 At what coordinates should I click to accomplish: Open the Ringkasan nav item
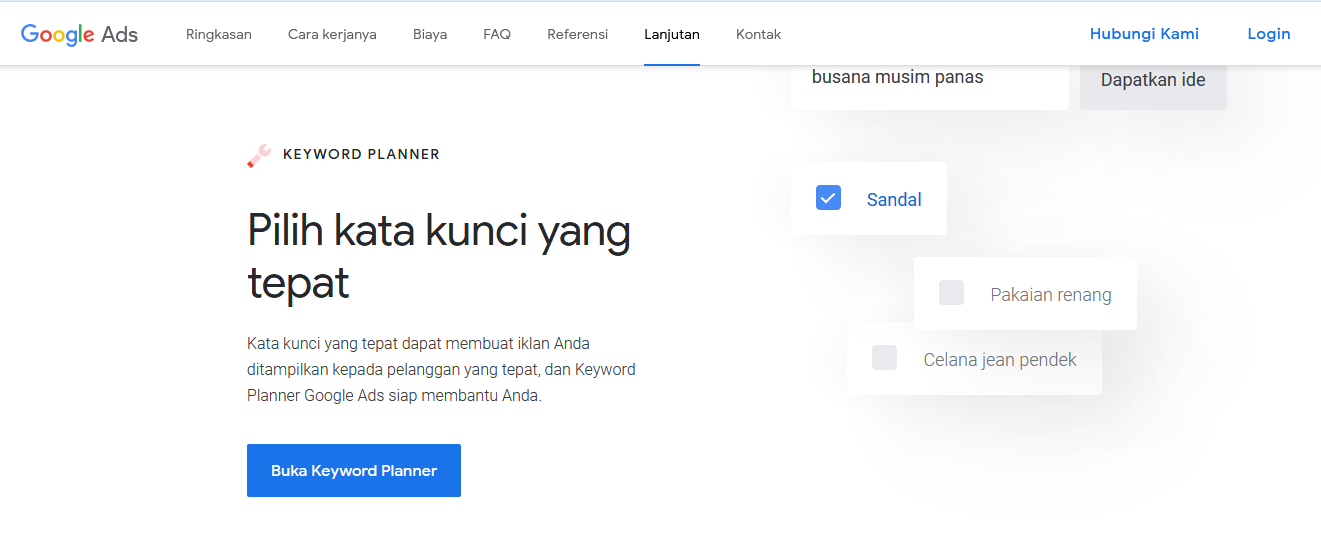219,34
